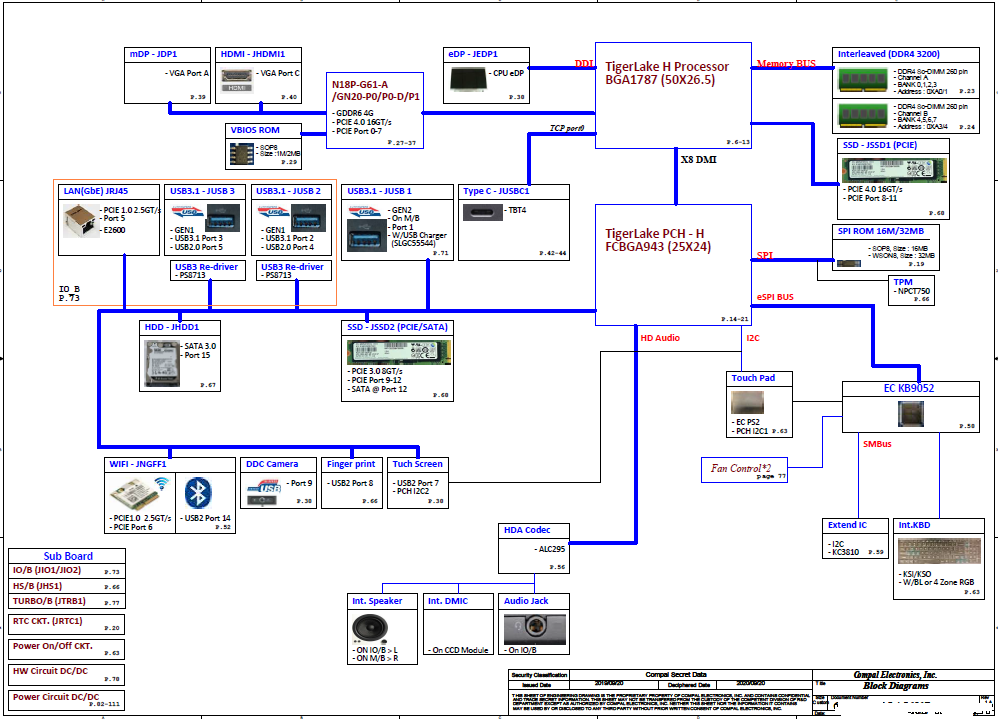Click the USB camera image in DDC Camera block
This screenshot has width=998, height=719.
(x=263, y=492)
